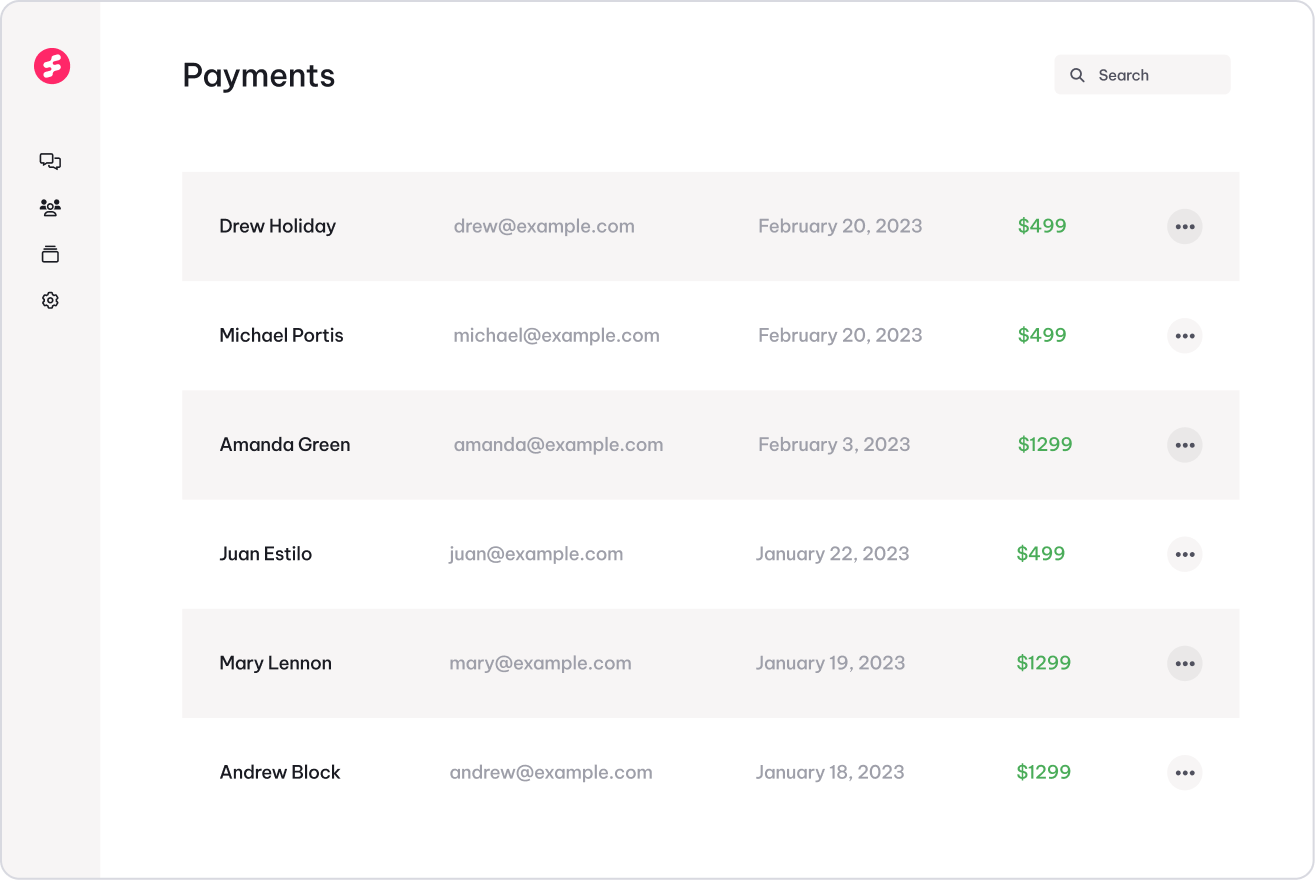Click email drew@example.com

click(x=544, y=226)
